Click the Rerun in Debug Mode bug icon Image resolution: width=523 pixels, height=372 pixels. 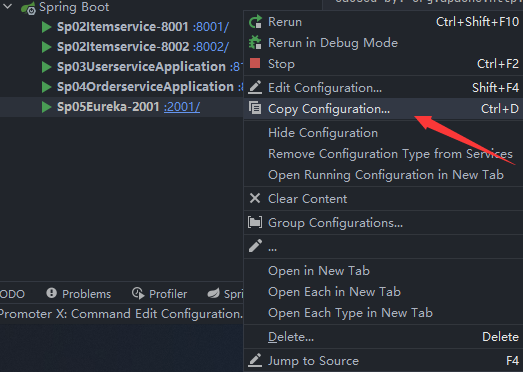255,43
